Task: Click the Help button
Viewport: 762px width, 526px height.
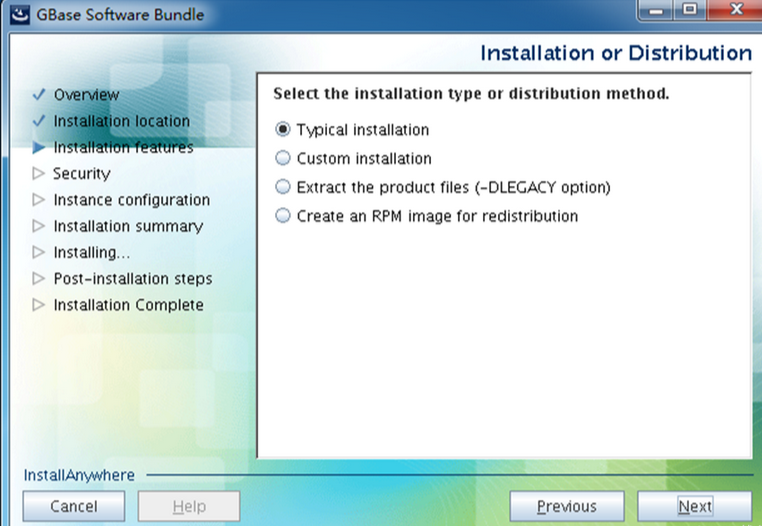Action: pos(189,506)
